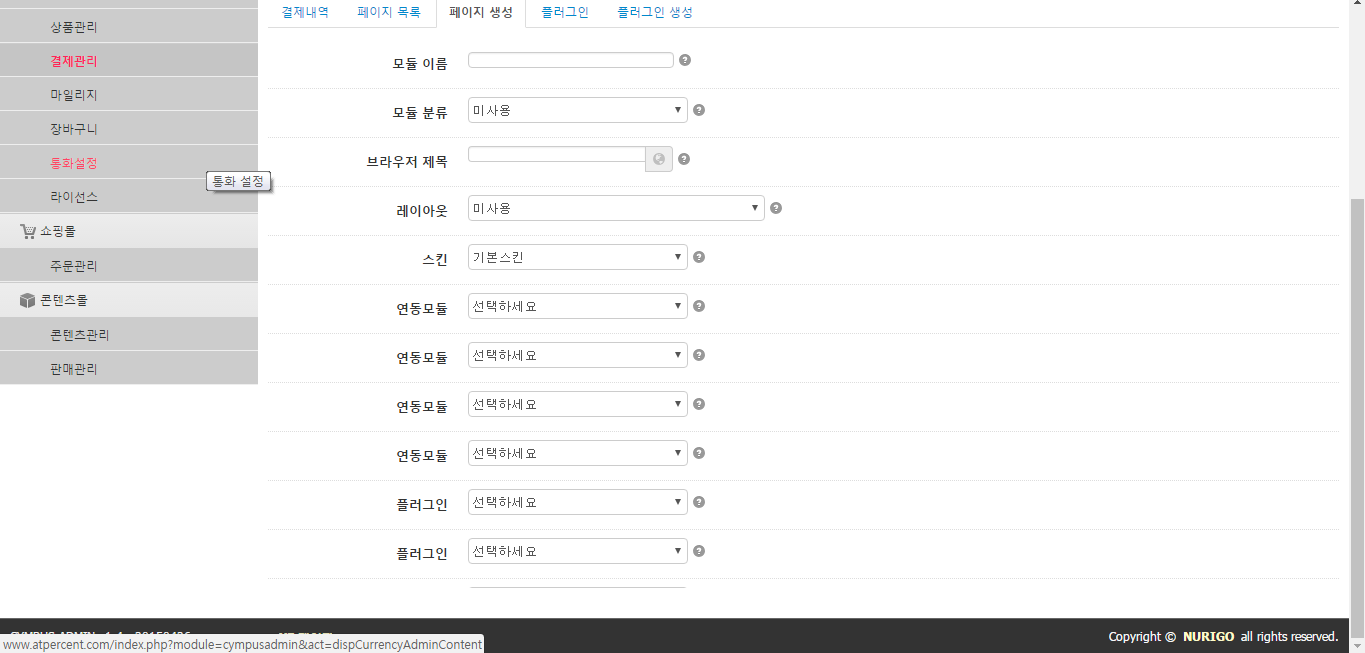Click the cube icon beside 콘텐츠몰
The image size is (1365, 653).
point(25,299)
